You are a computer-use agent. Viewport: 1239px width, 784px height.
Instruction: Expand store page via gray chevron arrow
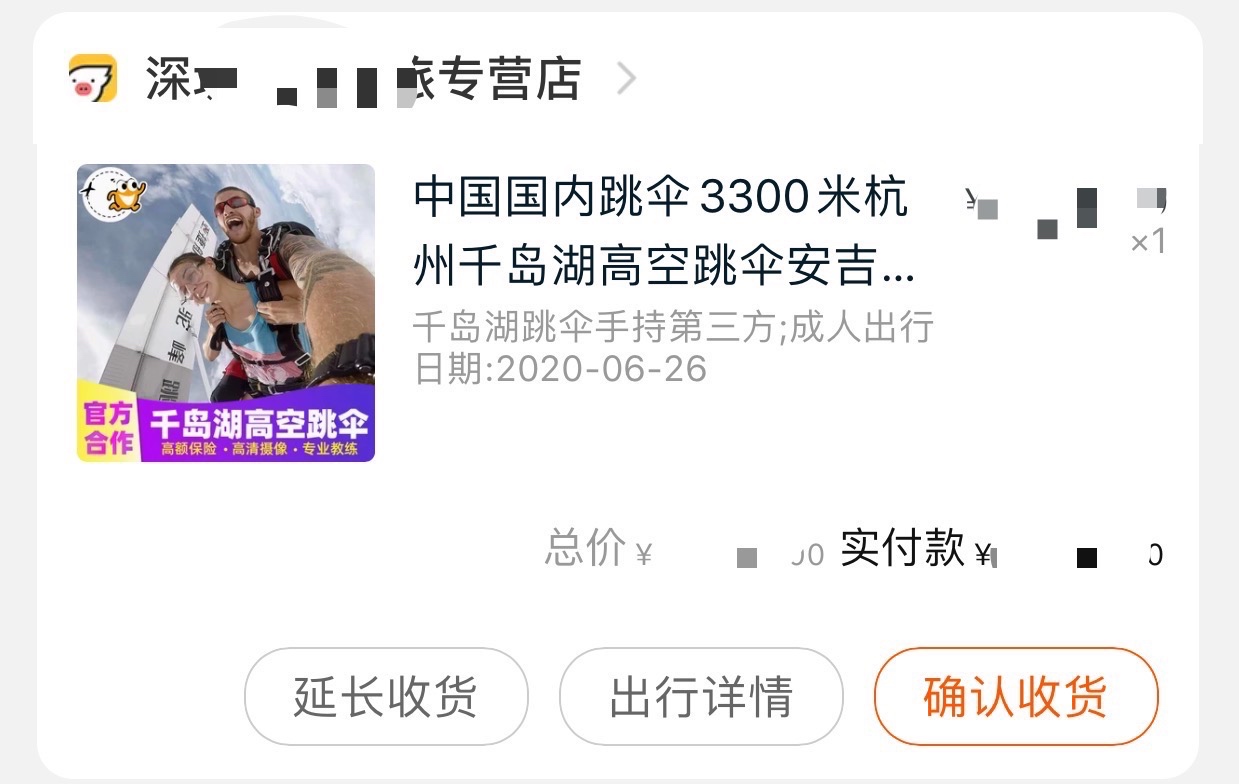(x=626, y=78)
